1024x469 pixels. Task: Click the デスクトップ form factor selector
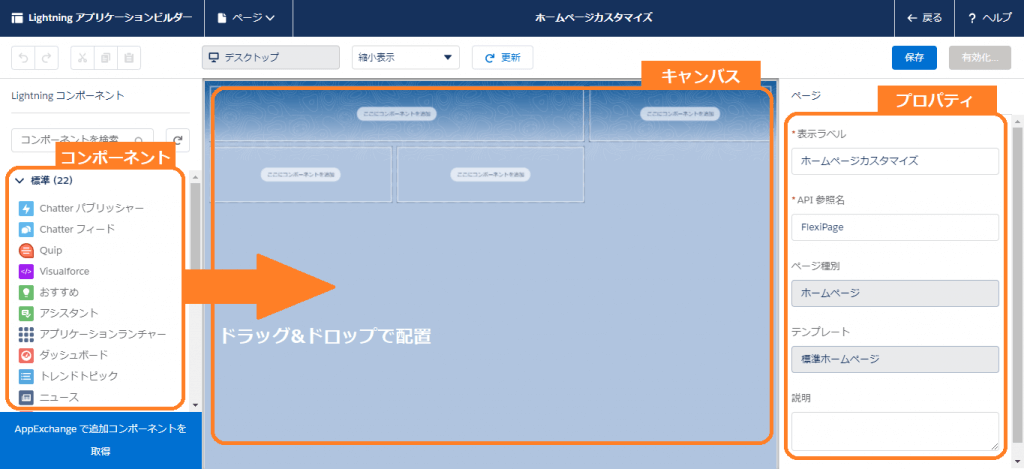coord(271,57)
